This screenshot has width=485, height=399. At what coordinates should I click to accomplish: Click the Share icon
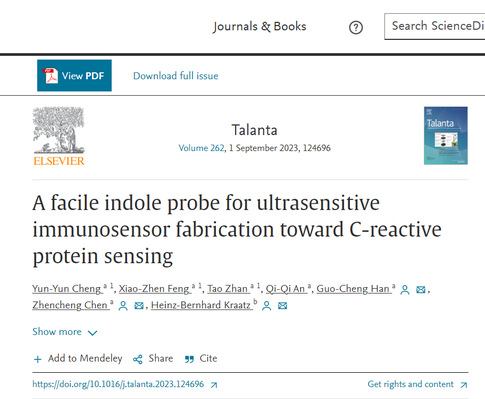[138, 359]
